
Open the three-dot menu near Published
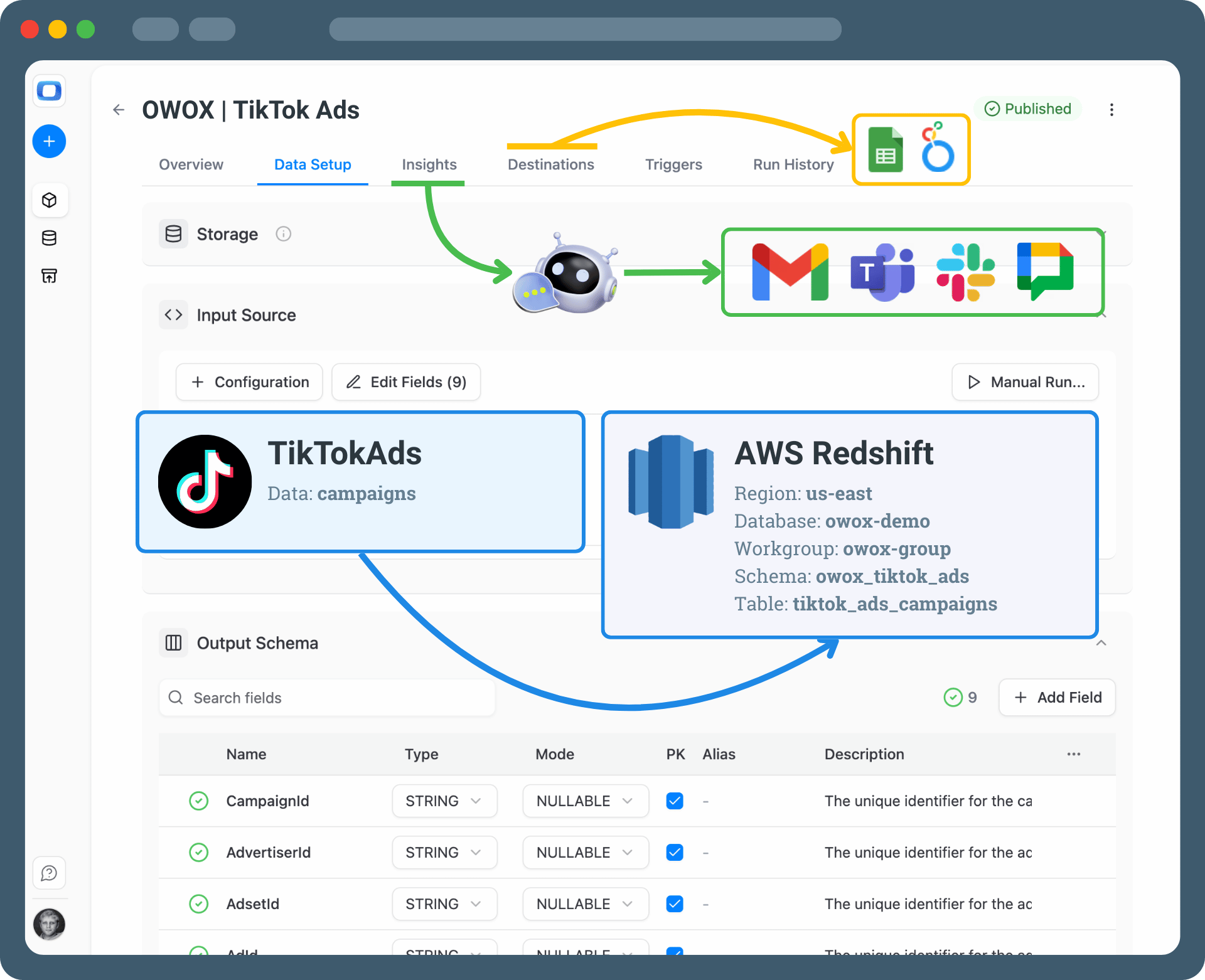[1111, 110]
